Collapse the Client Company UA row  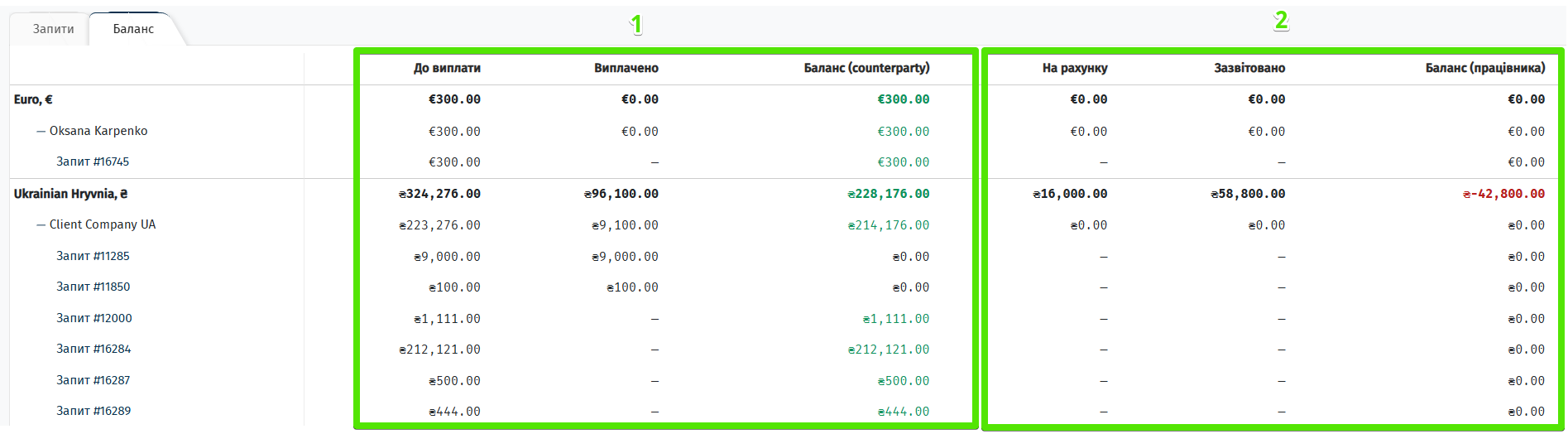point(41,224)
